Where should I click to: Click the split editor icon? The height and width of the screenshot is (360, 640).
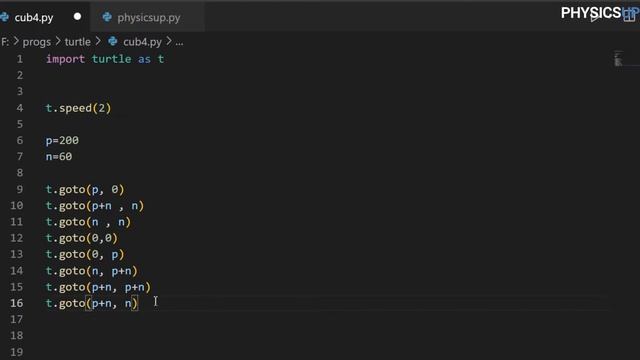(x=629, y=15)
